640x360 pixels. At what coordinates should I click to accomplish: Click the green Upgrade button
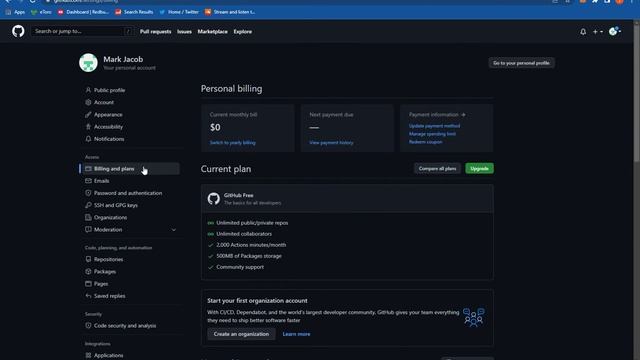479,169
